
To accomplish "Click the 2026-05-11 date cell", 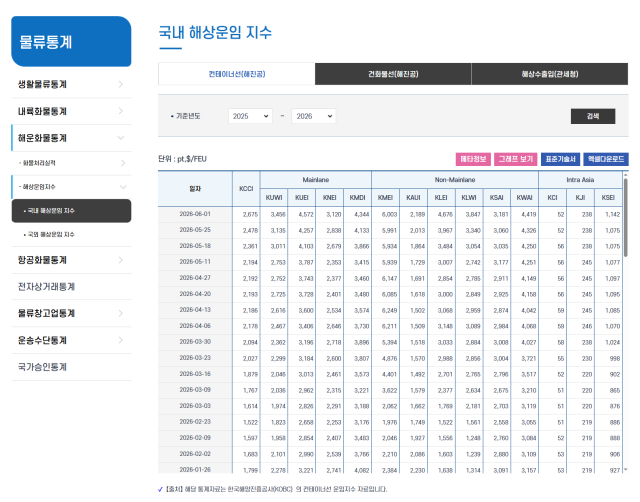I will point(195,262).
